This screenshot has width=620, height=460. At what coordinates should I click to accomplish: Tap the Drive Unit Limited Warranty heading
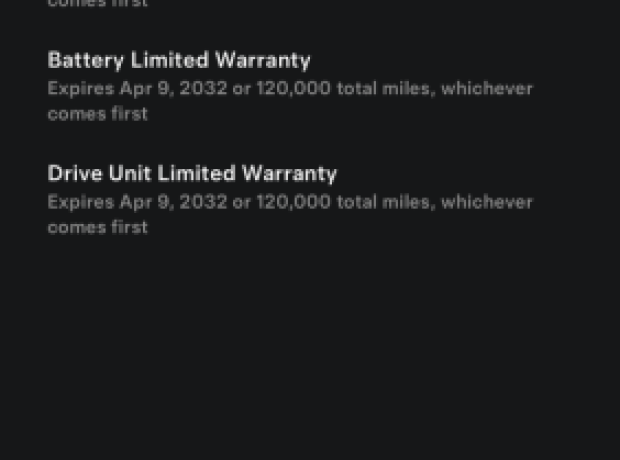tap(192, 173)
